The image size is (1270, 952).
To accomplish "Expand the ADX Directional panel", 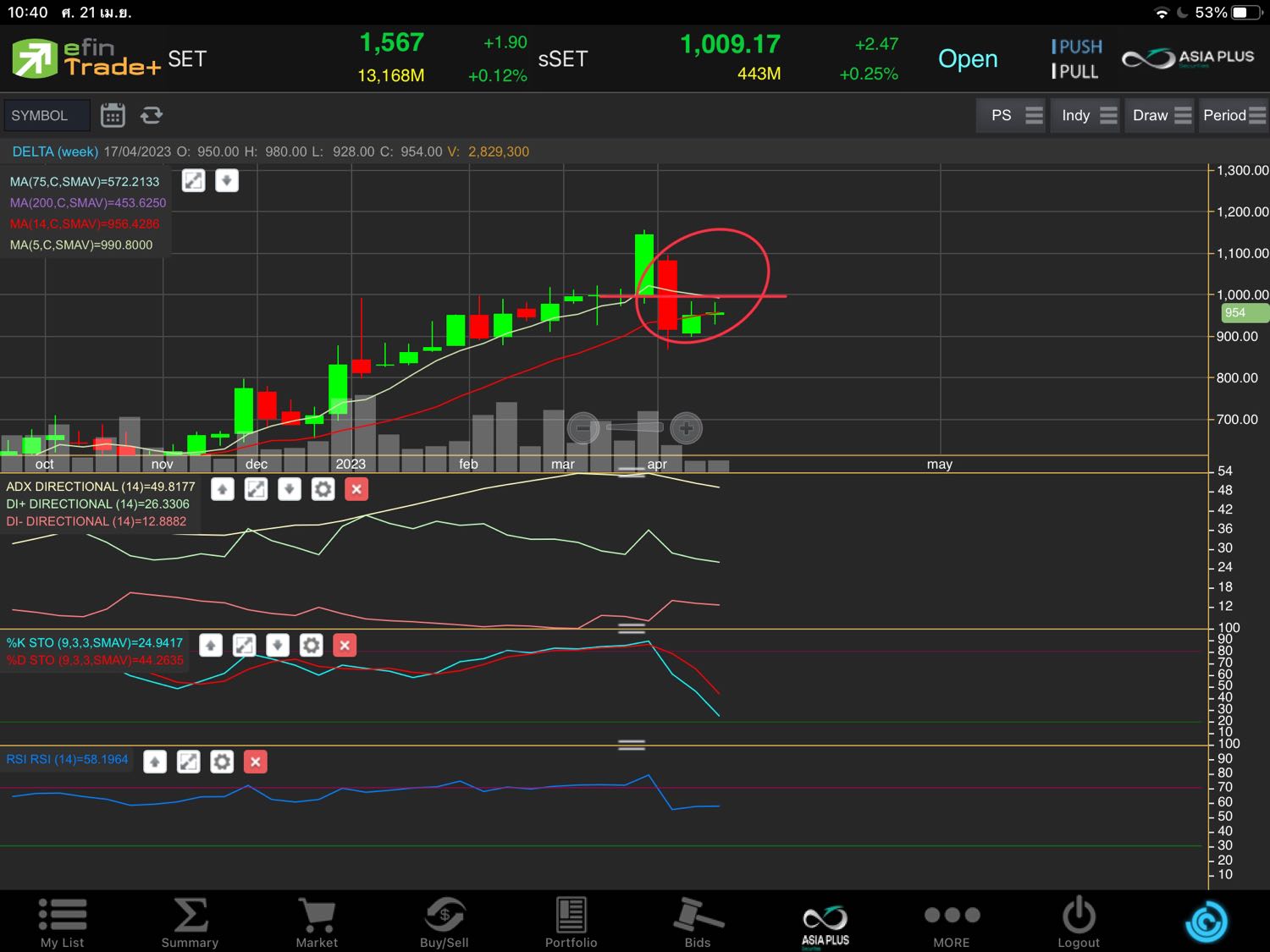I will pyautogui.click(x=256, y=489).
